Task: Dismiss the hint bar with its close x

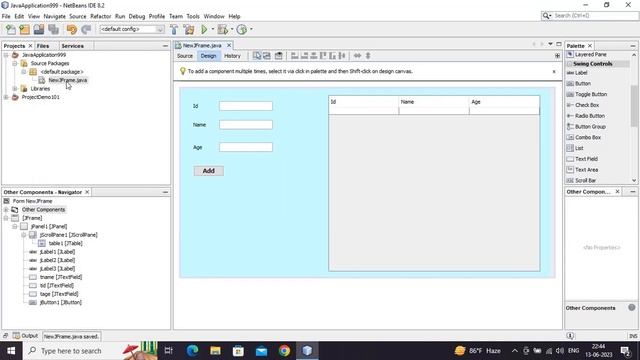Action: [554, 71]
